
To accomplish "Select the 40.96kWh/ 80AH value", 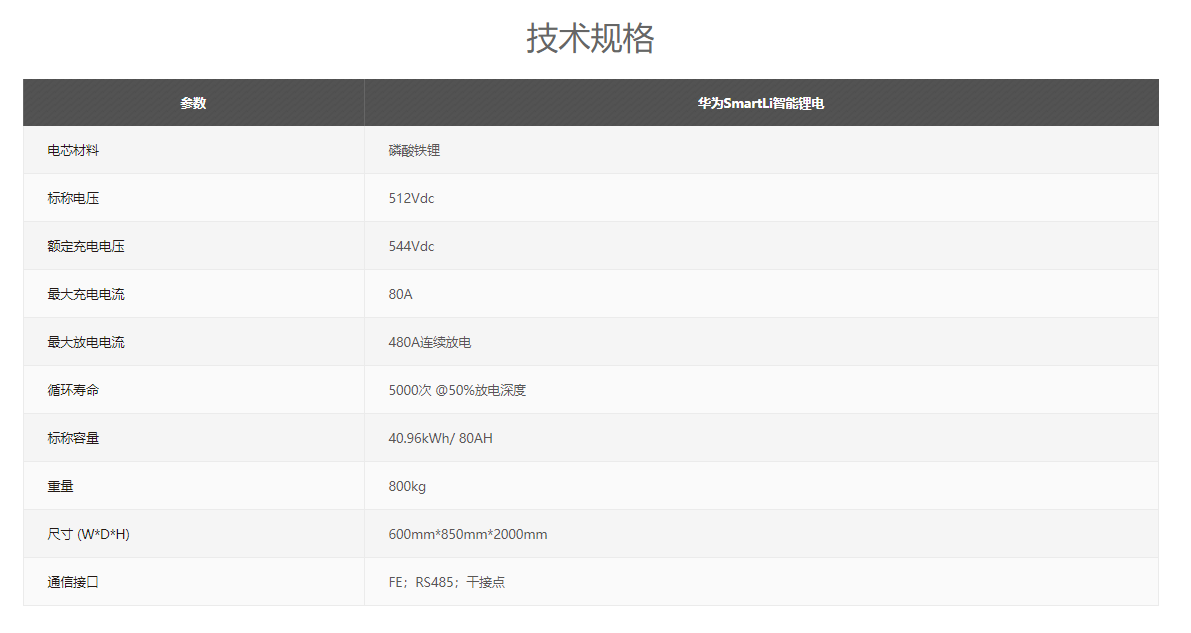I will (441, 438).
